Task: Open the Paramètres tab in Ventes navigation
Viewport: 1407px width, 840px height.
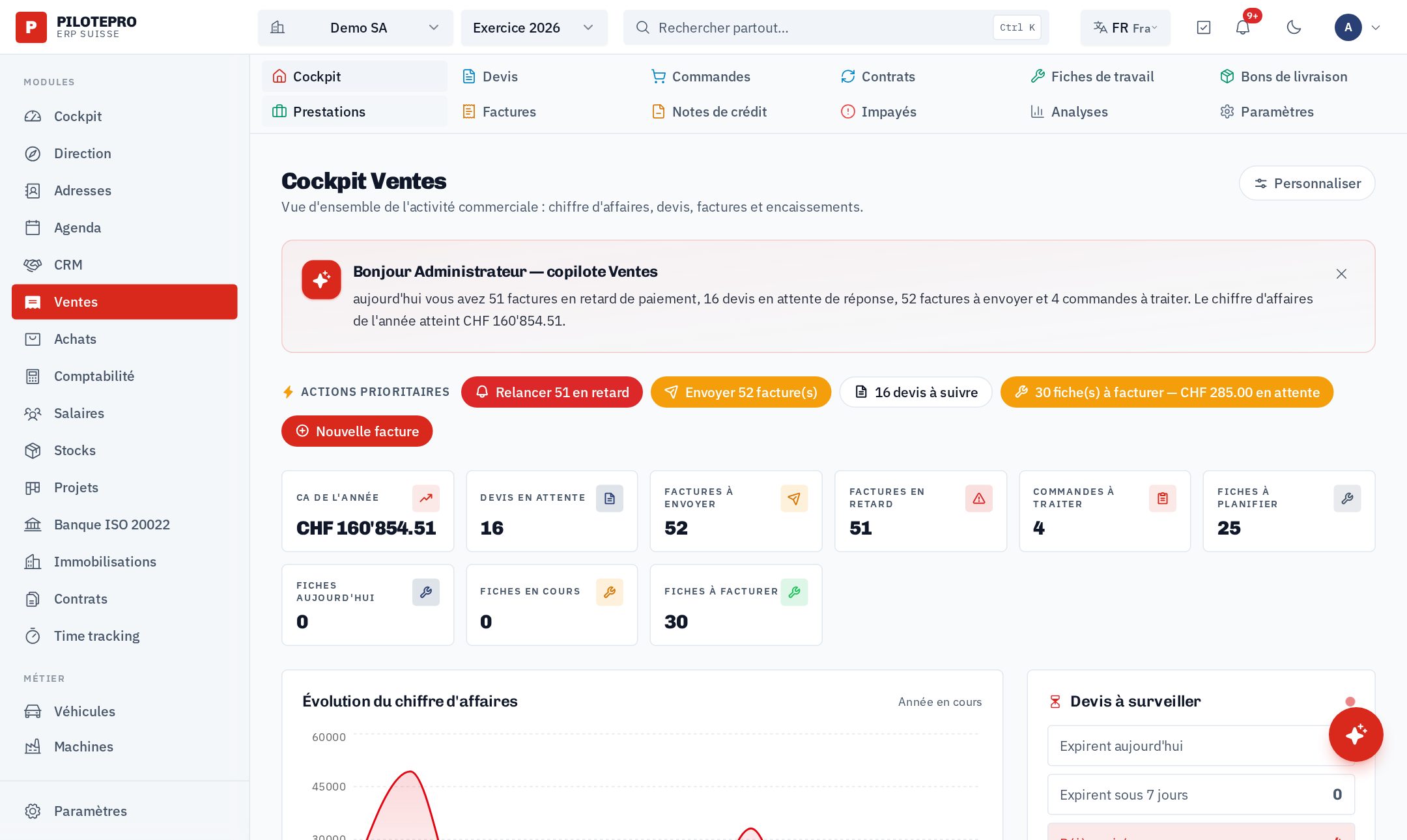Action: pyautogui.click(x=1302, y=112)
